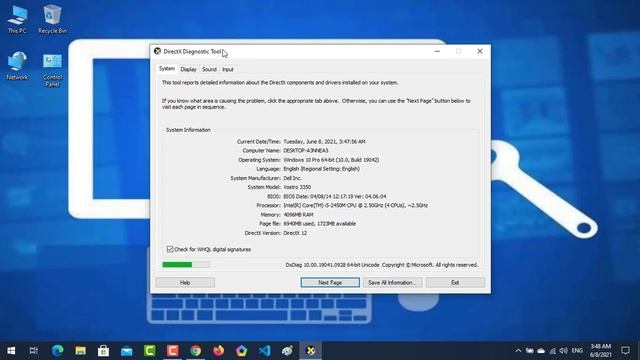Click the System Model Vostro 3350 text
Image resolution: width=640 pixels, height=360 pixels.
pos(297,187)
